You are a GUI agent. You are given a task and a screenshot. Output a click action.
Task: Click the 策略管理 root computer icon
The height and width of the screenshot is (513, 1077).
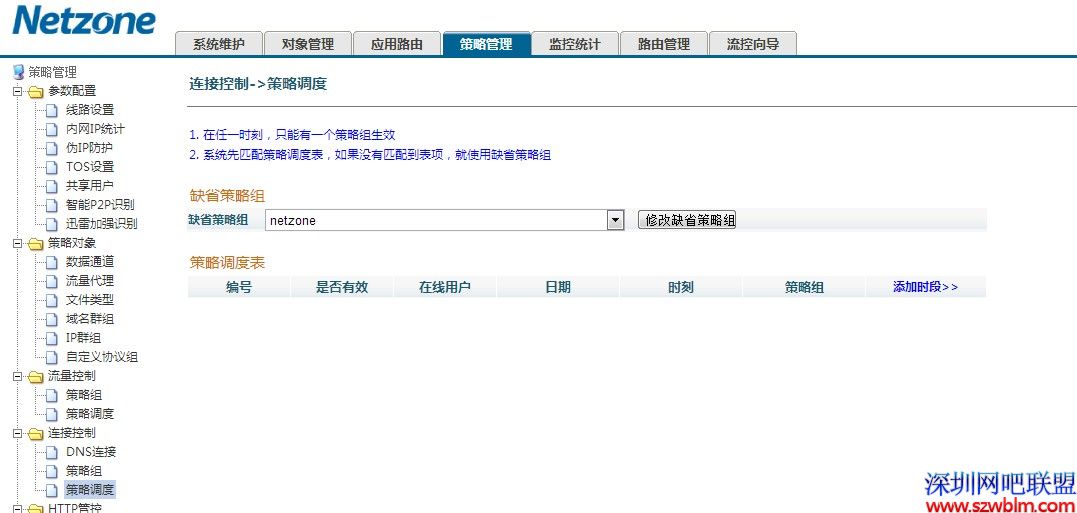coord(17,72)
